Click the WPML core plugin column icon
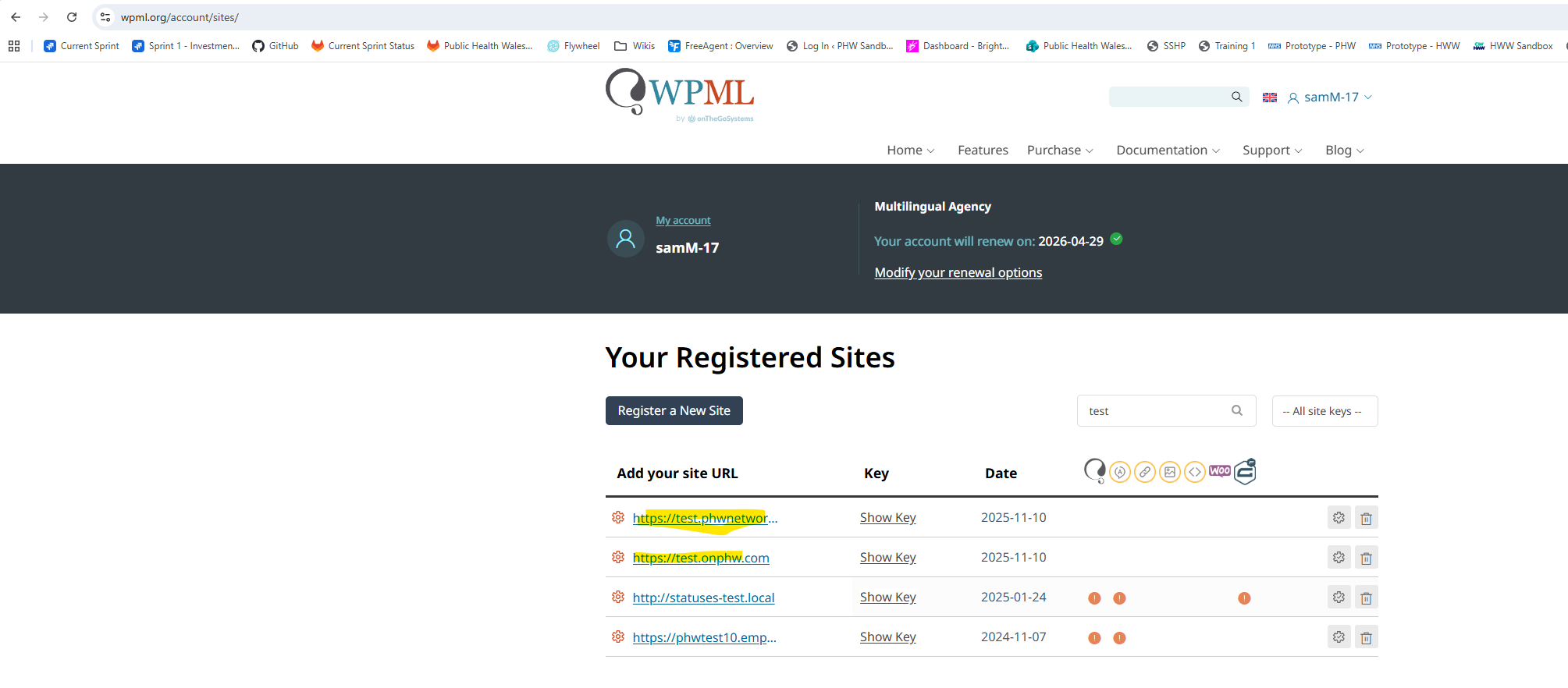The height and width of the screenshot is (688, 1568). [x=1095, y=471]
